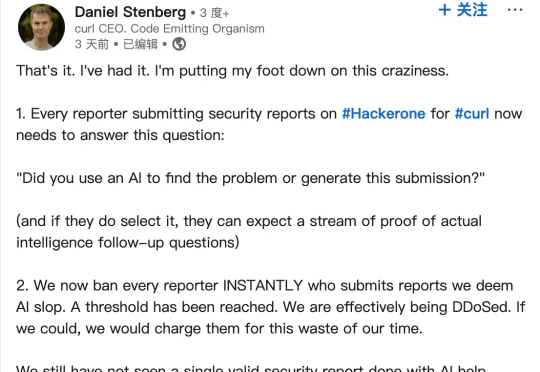Click the "(and if they do select it" line
This screenshot has width=540, height=372.
249,221
